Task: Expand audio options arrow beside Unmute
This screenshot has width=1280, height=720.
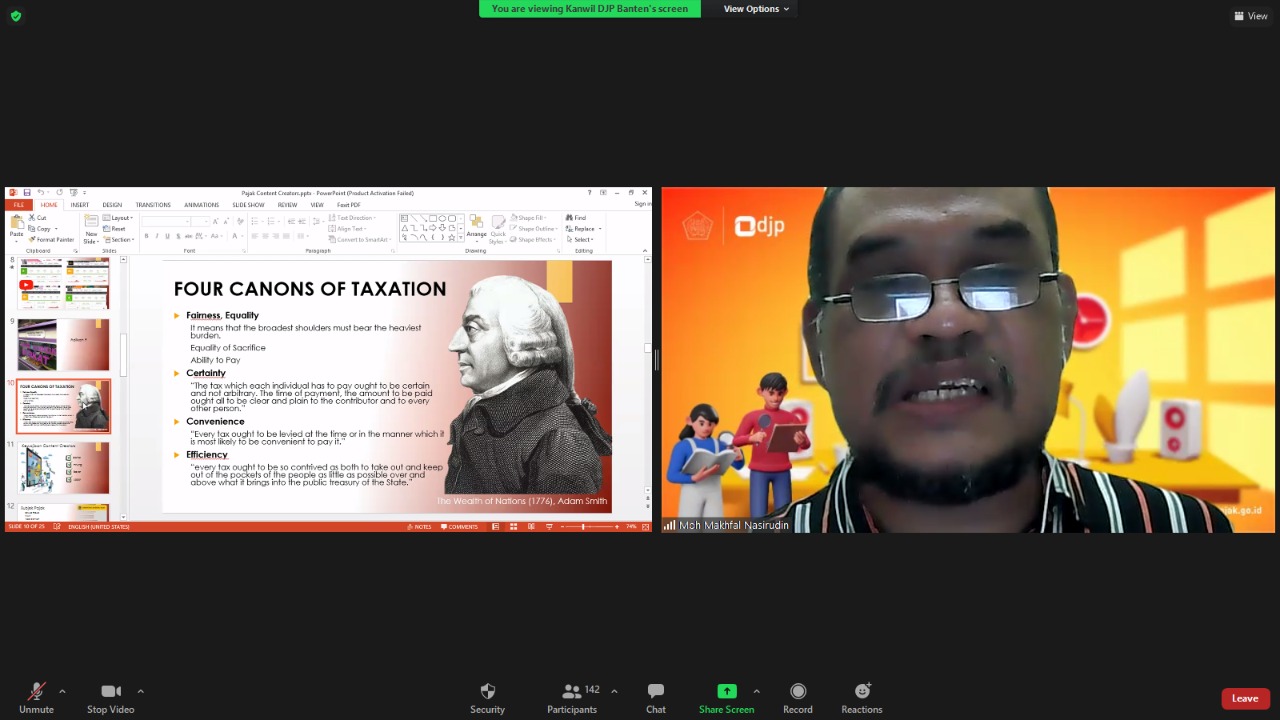Action: click(x=62, y=691)
